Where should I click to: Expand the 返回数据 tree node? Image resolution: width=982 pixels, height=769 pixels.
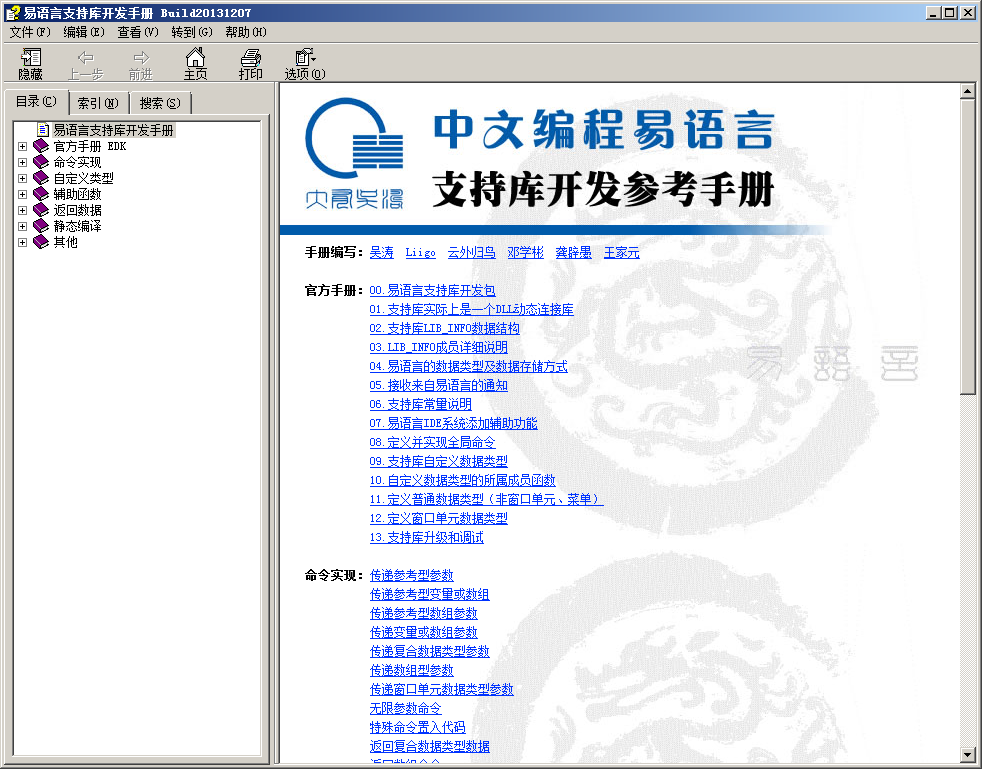pos(23,210)
